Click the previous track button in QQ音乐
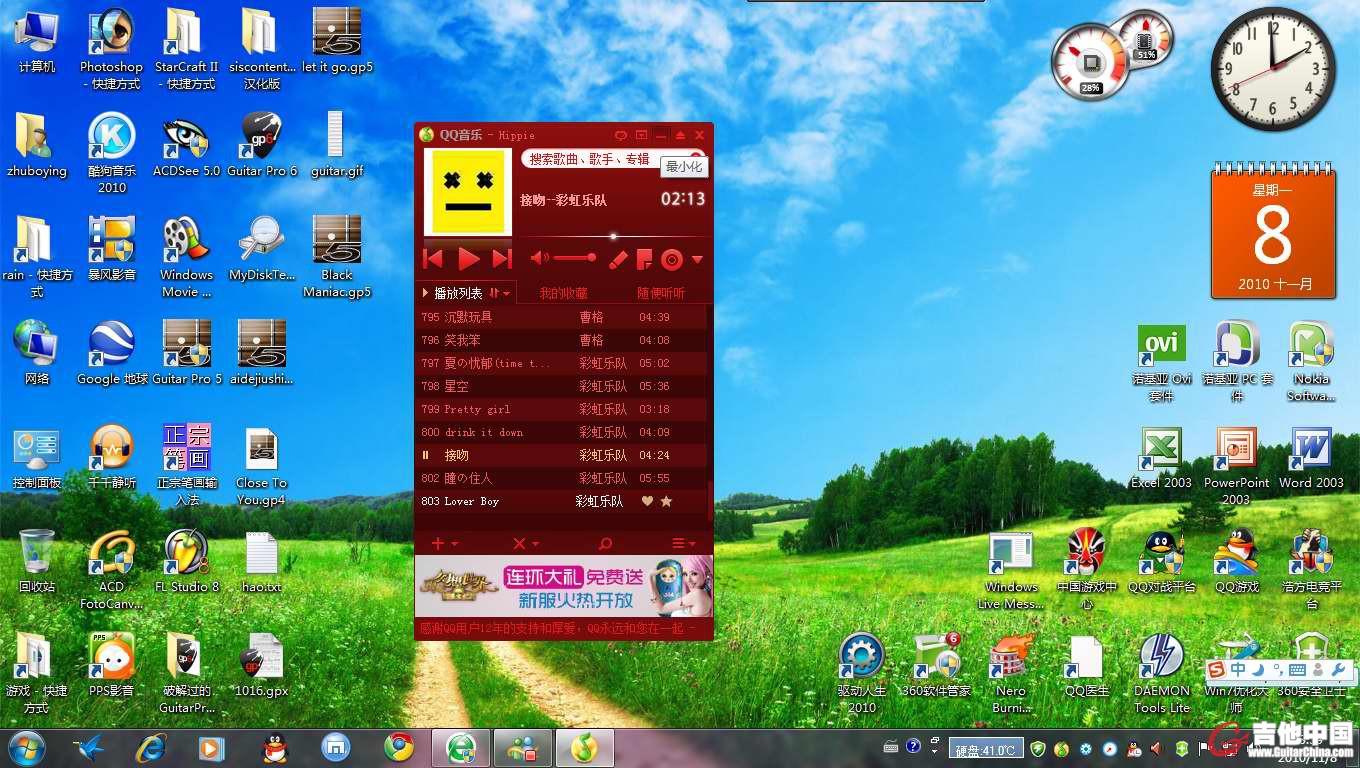Image resolution: width=1360 pixels, height=768 pixels. click(x=433, y=260)
